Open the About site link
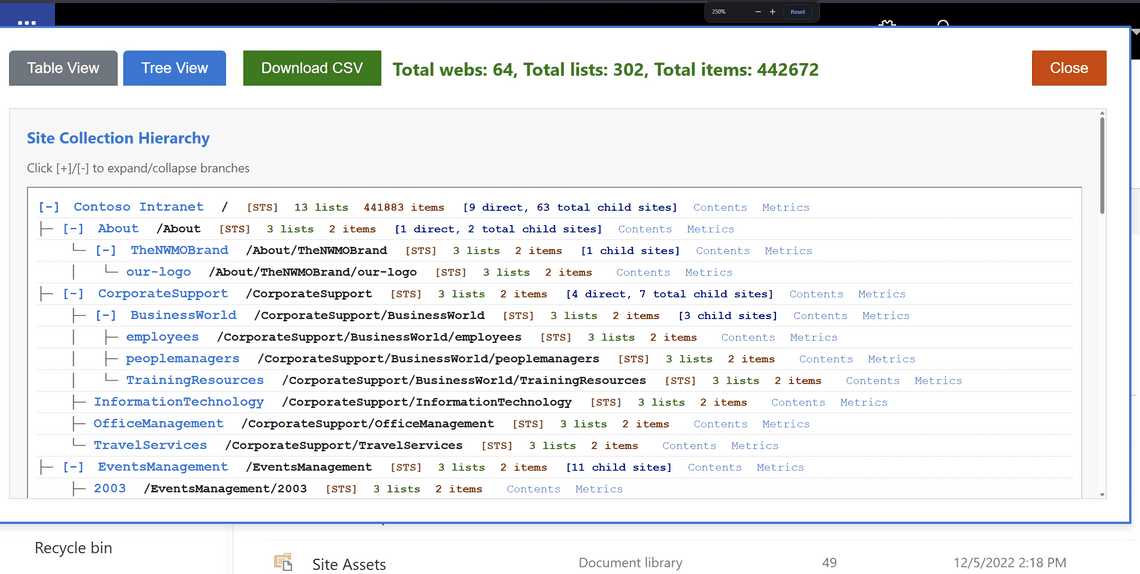Image resolution: width=1140 pixels, height=574 pixels. (x=118, y=229)
